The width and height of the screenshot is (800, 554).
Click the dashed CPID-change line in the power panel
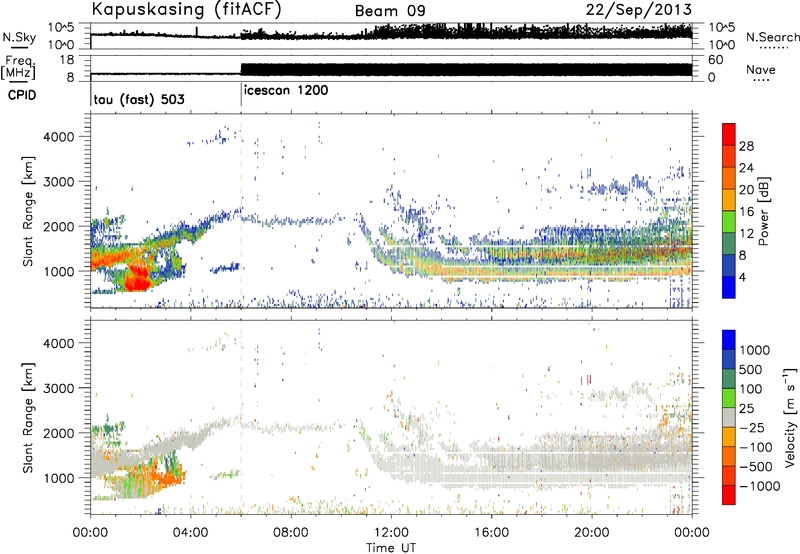241,211
